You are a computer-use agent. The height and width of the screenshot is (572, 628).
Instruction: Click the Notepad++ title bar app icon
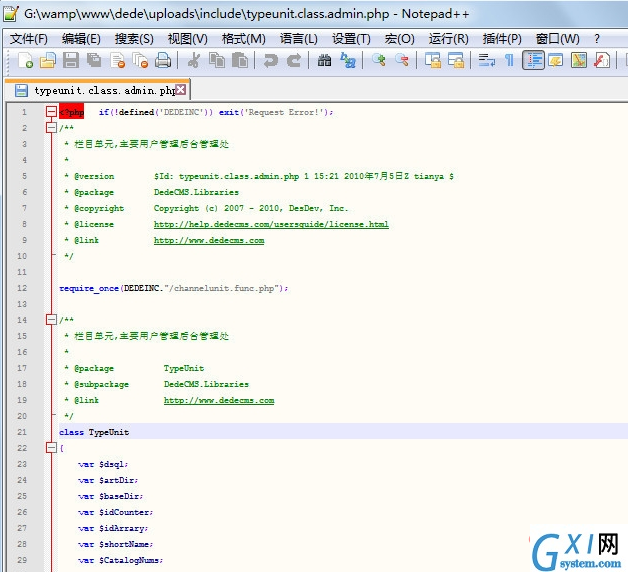tap(11, 13)
